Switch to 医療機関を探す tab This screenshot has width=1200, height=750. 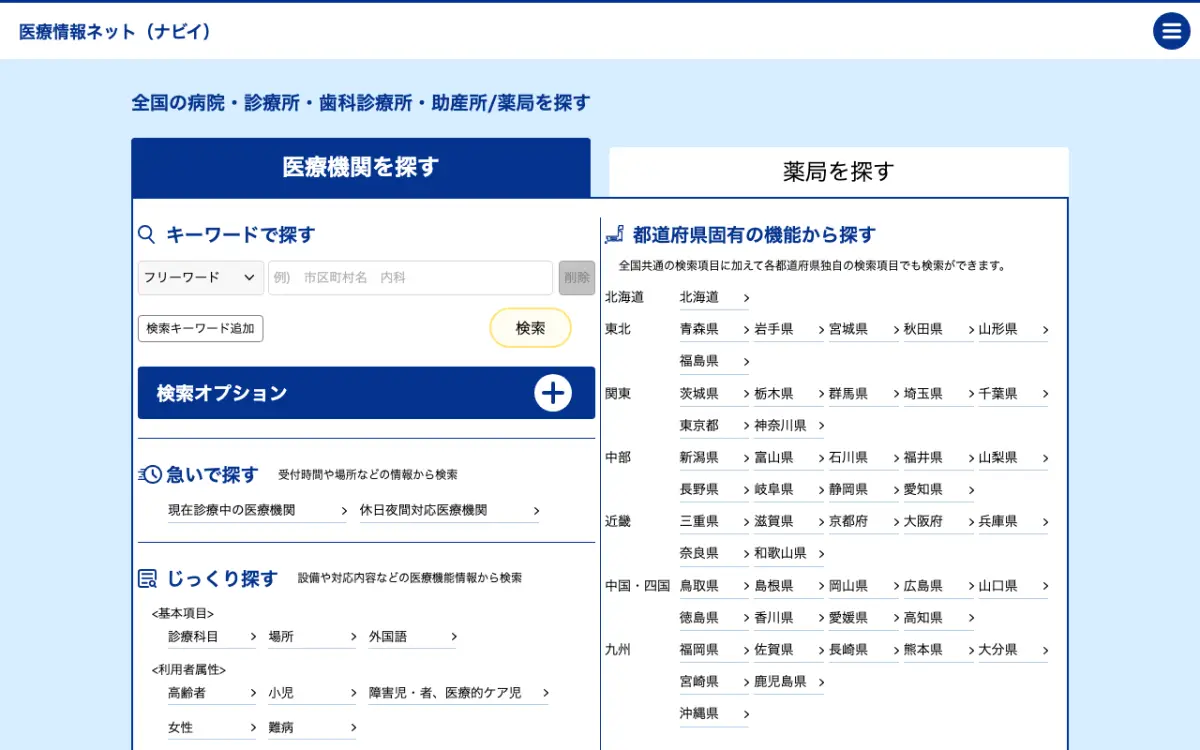361,167
